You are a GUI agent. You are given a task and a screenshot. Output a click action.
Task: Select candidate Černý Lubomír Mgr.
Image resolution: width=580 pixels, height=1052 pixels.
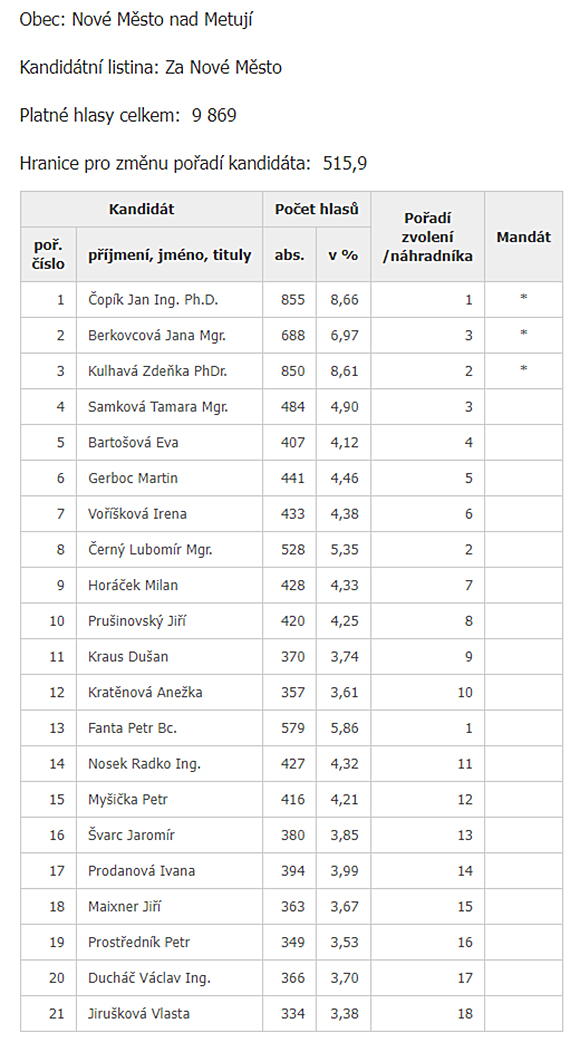tap(150, 549)
